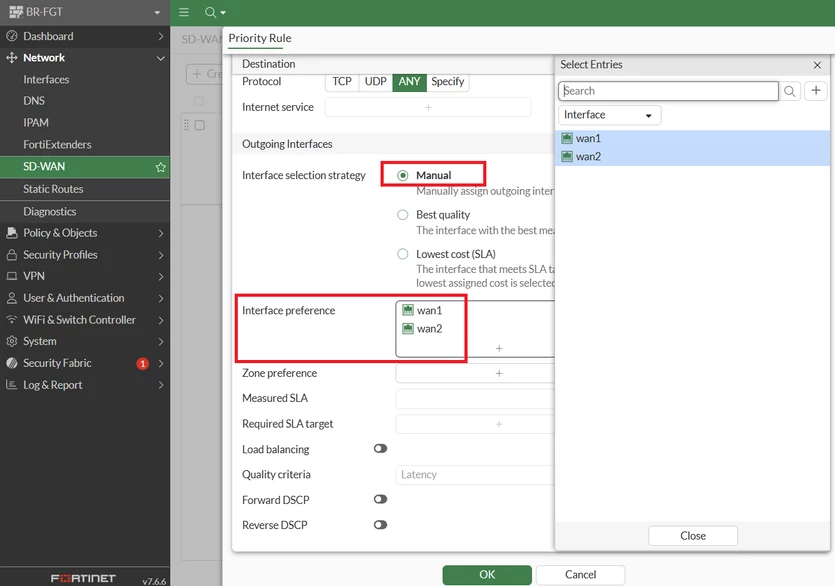Click the Network cross-arrows icon
This screenshot has height=586, width=835.
(12, 58)
